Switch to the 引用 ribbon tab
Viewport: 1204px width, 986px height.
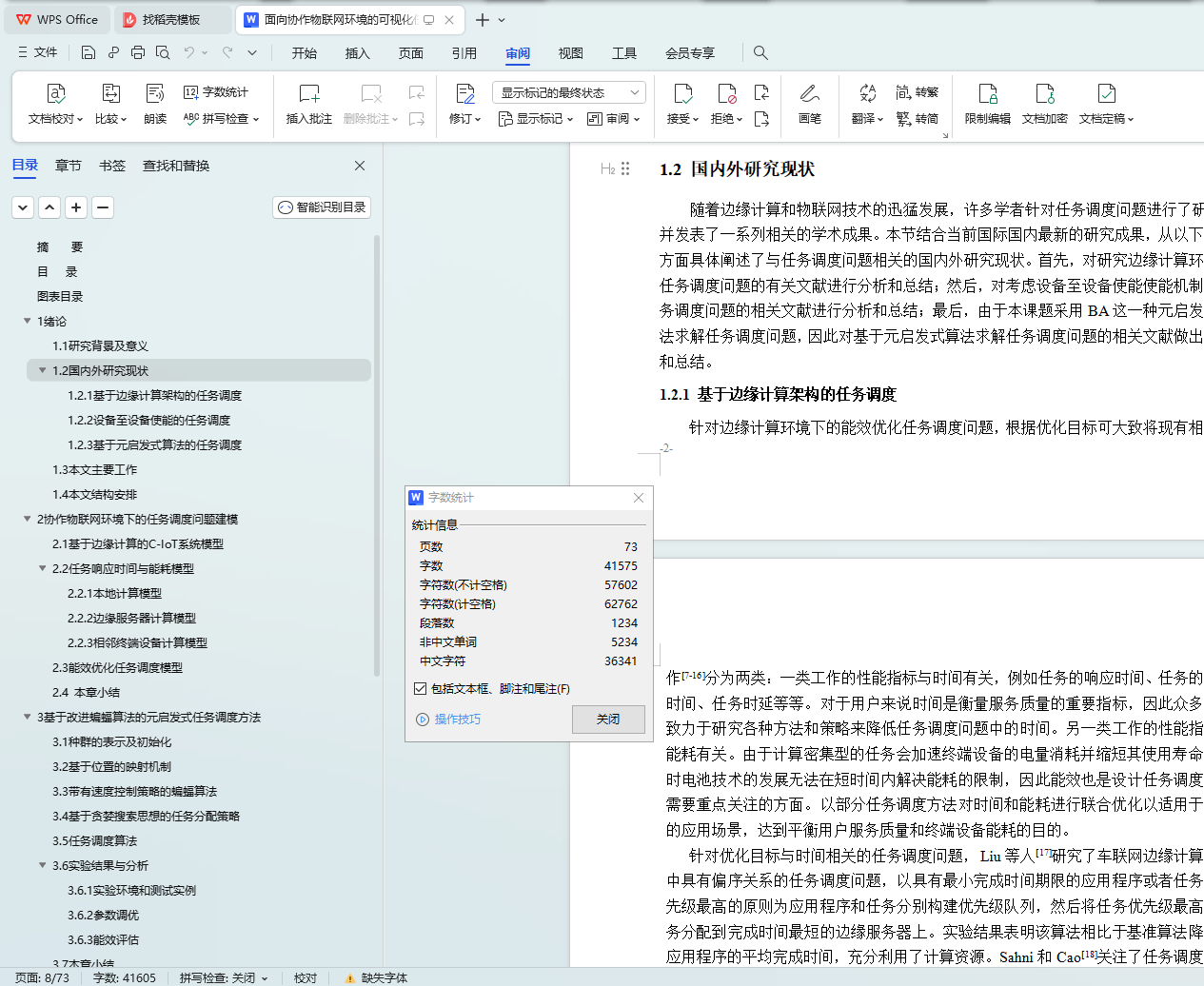pyautogui.click(x=464, y=53)
